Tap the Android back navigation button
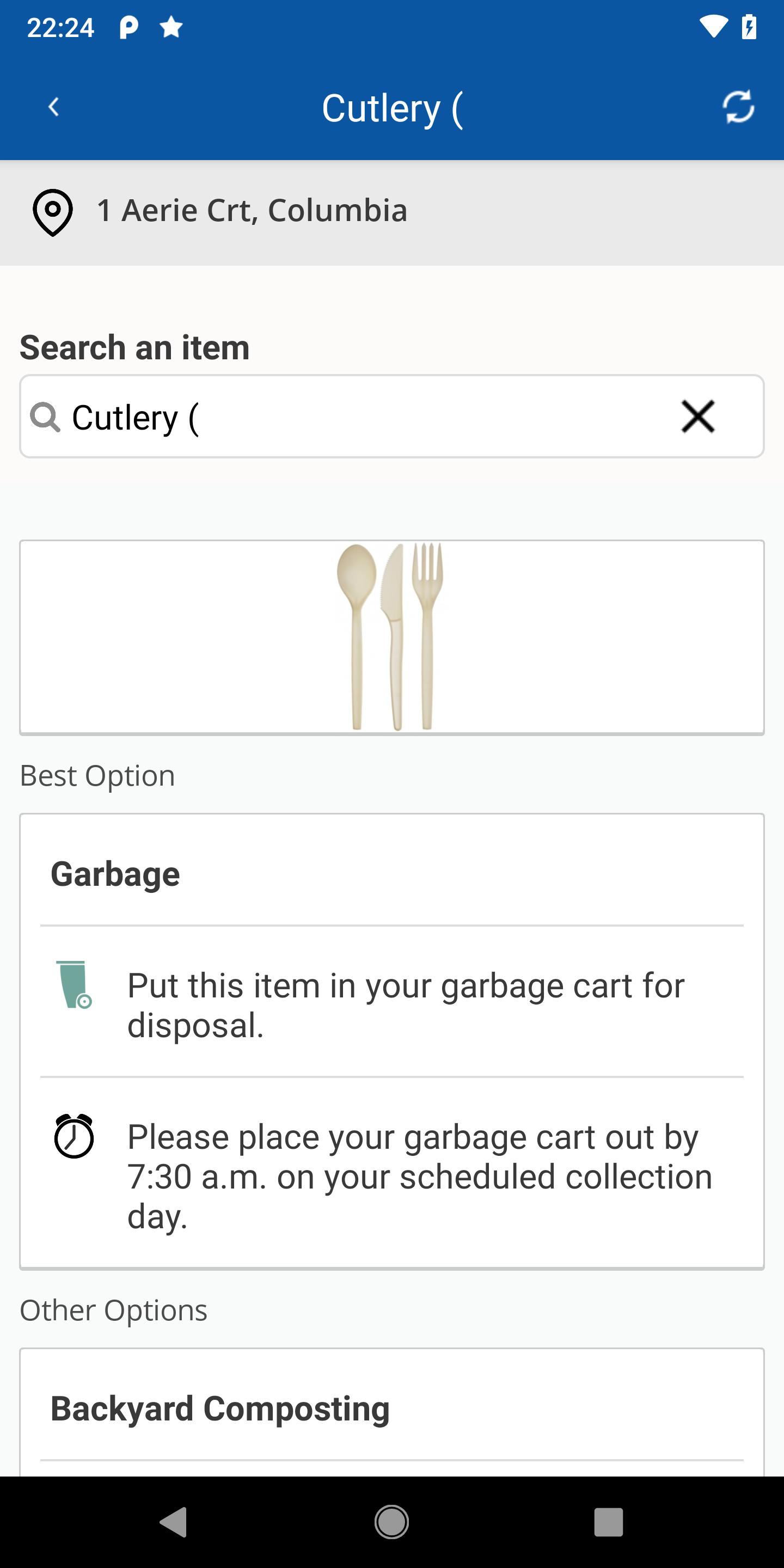This screenshot has height=1568, width=784. tap(174, 1522)
